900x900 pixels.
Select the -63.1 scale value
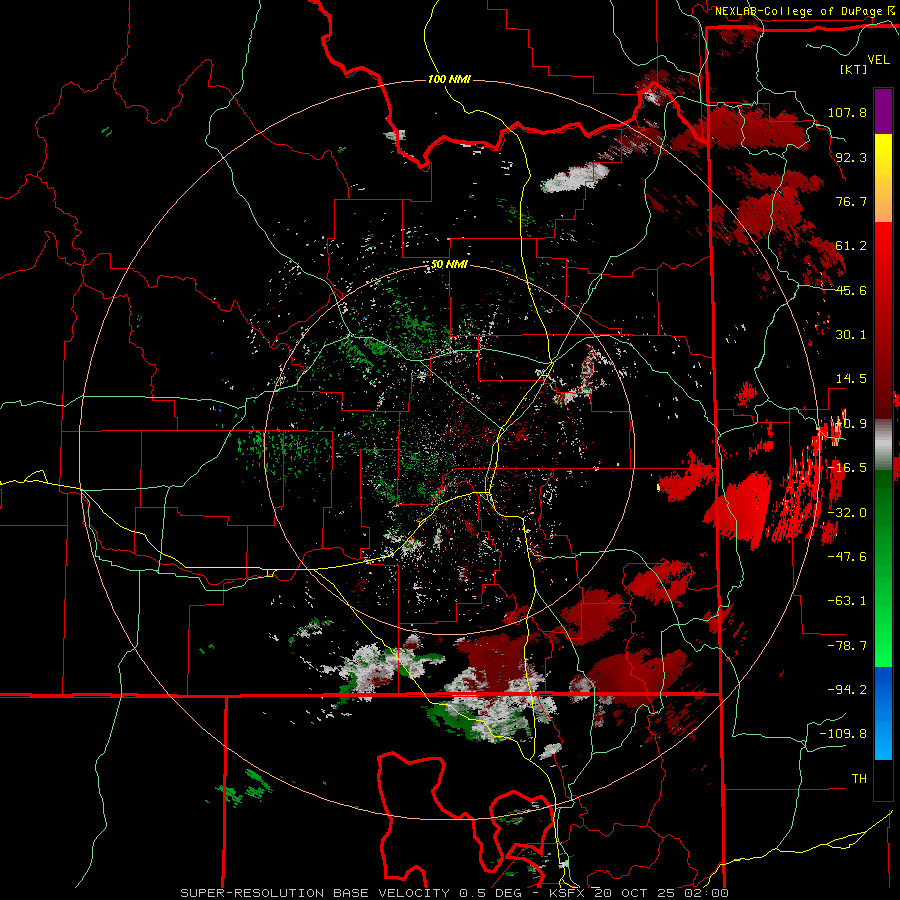tap(847, 601)
